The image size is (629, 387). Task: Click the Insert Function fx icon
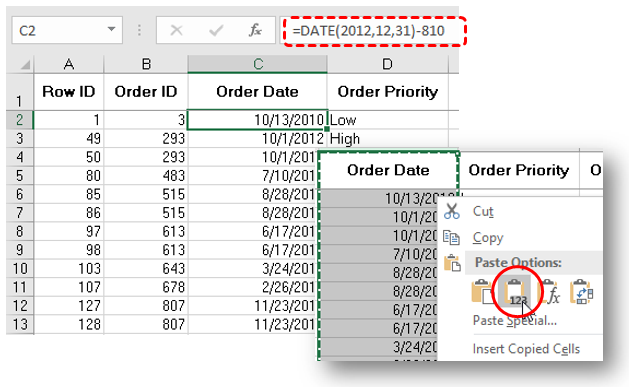coord(255,30)
